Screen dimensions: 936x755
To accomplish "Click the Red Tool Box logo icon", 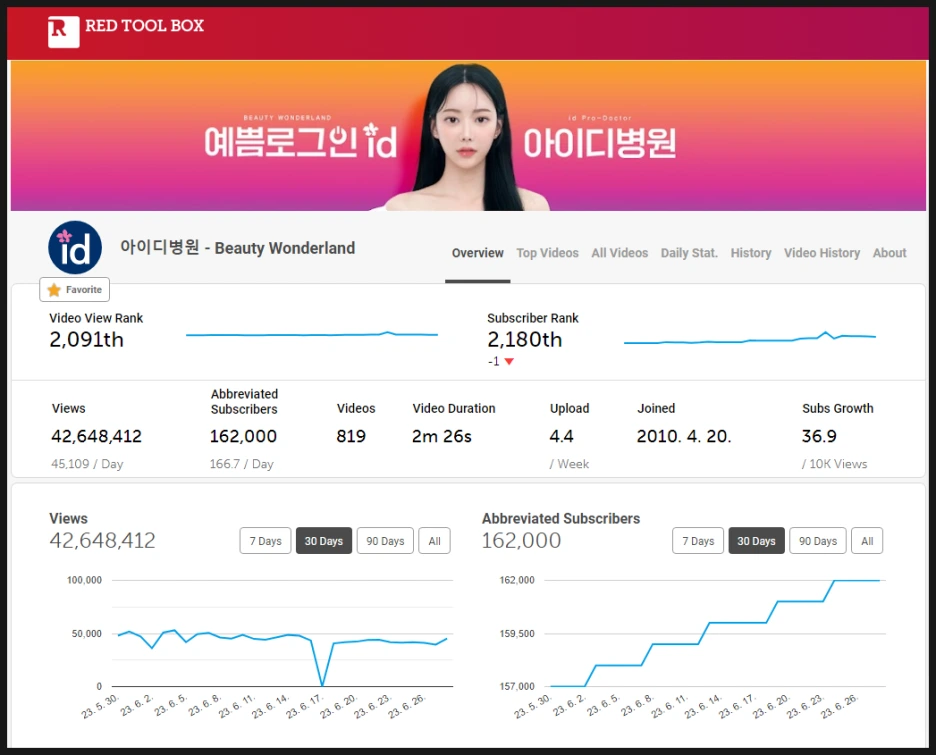I will pos(63,32).
